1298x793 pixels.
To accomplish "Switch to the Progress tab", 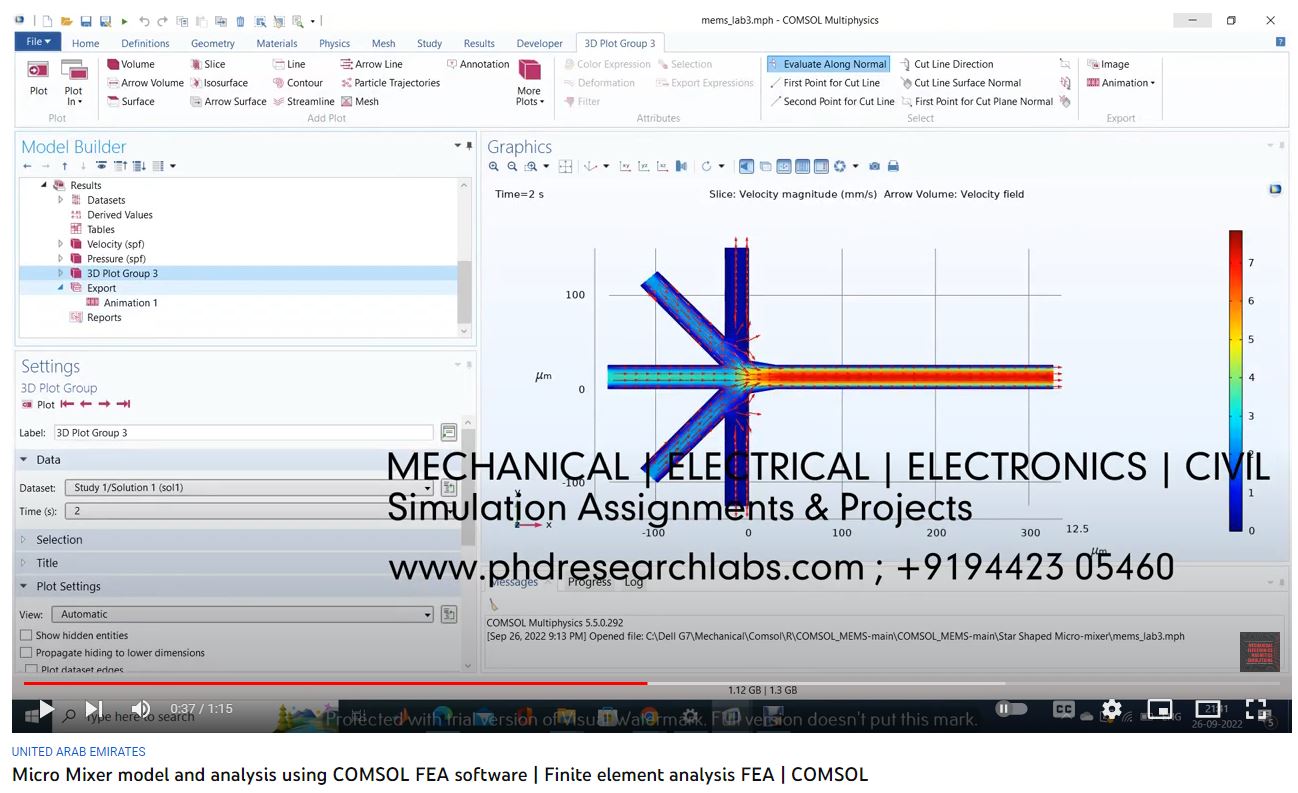I will point(590,582).
